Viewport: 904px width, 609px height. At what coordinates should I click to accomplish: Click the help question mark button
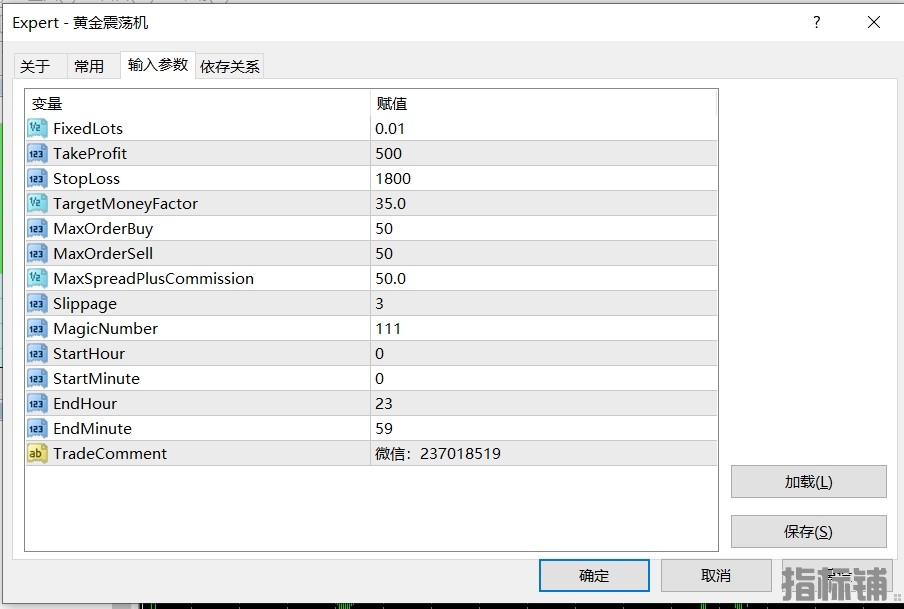[x=817, y=22]
